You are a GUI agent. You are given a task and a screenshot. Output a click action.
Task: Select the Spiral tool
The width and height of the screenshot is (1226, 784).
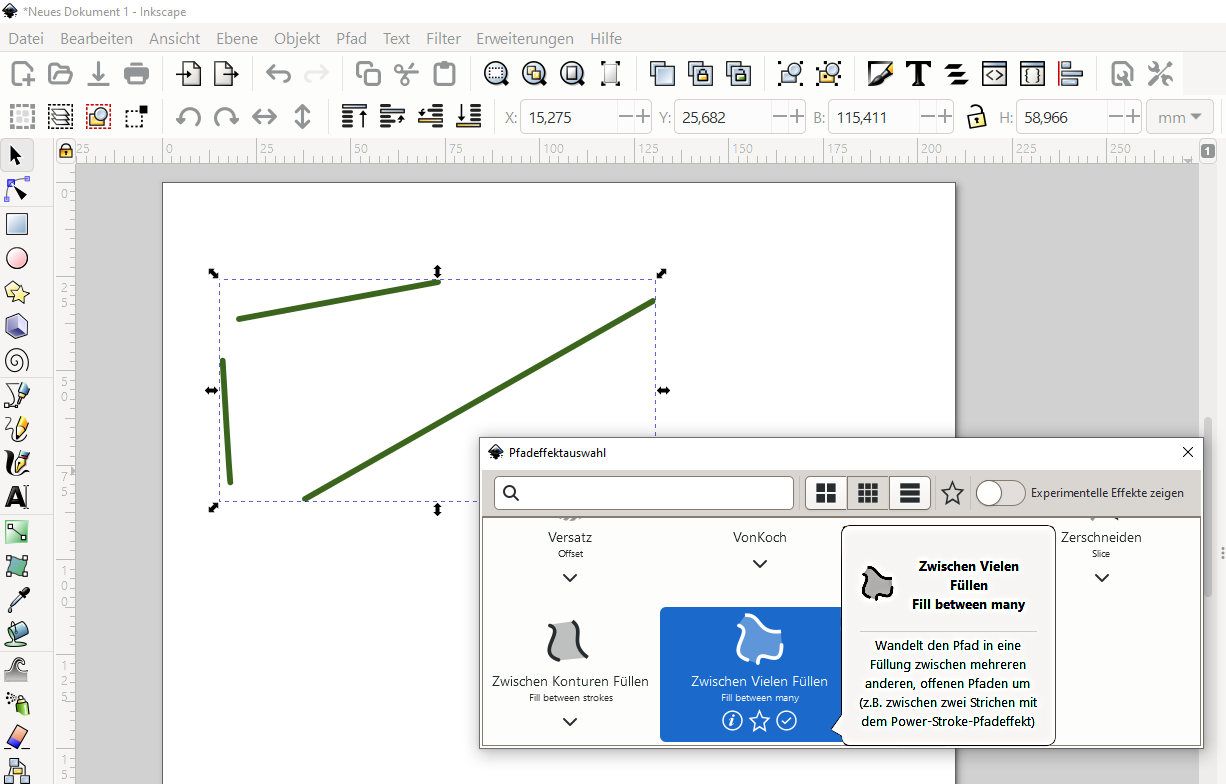(x=17, y=360)
